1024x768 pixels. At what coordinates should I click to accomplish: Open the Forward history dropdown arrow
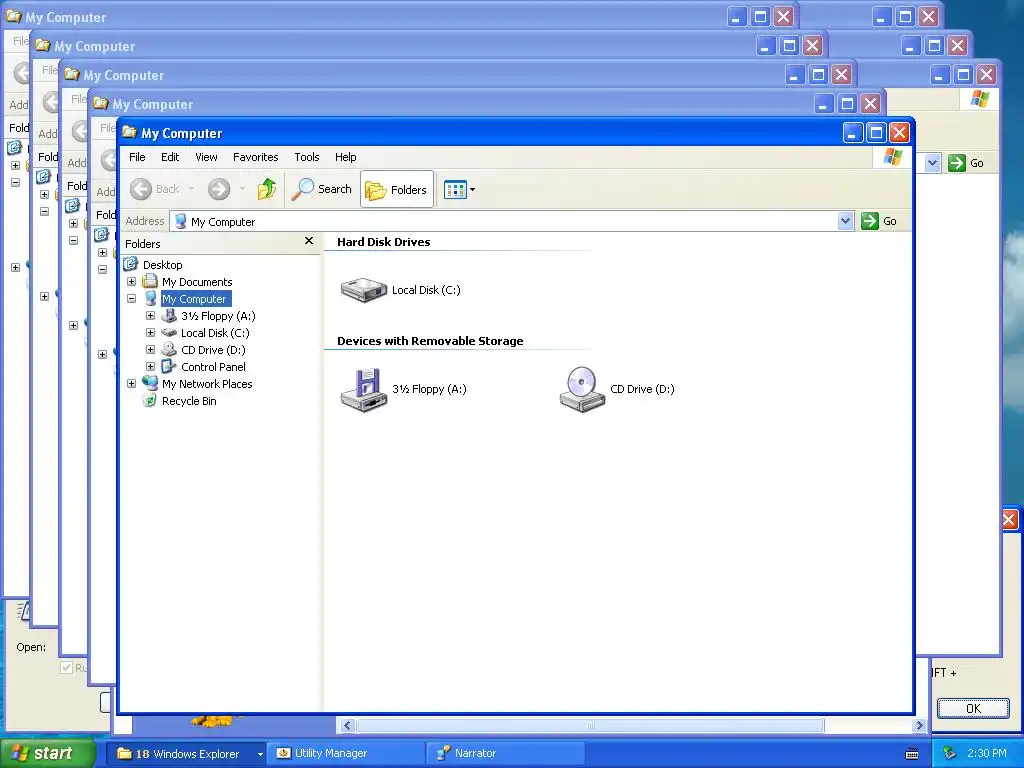tap(242, 189)
